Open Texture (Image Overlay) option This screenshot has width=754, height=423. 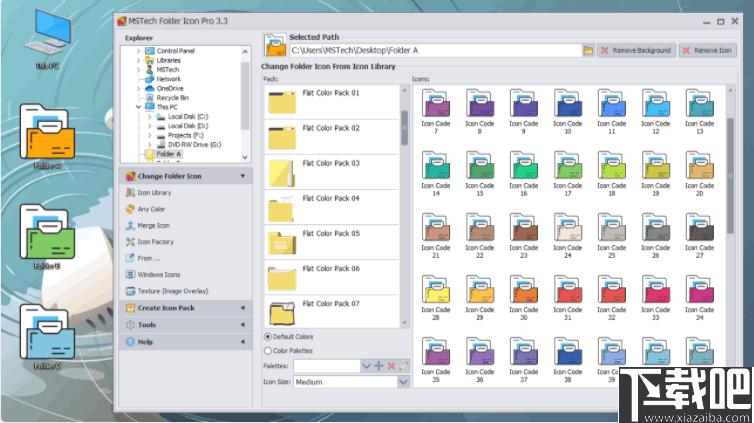(x=171, y=291)
